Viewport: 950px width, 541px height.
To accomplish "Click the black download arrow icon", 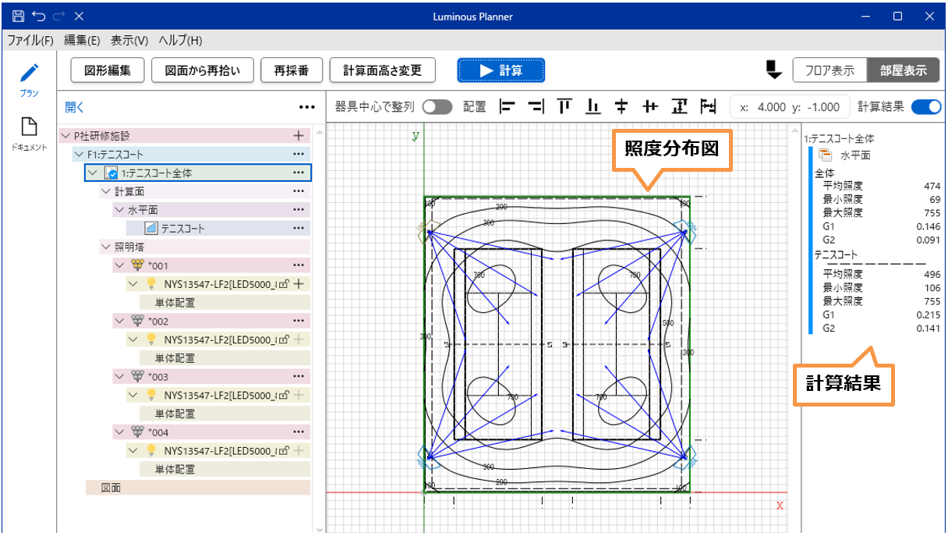I will click(773, 70).
